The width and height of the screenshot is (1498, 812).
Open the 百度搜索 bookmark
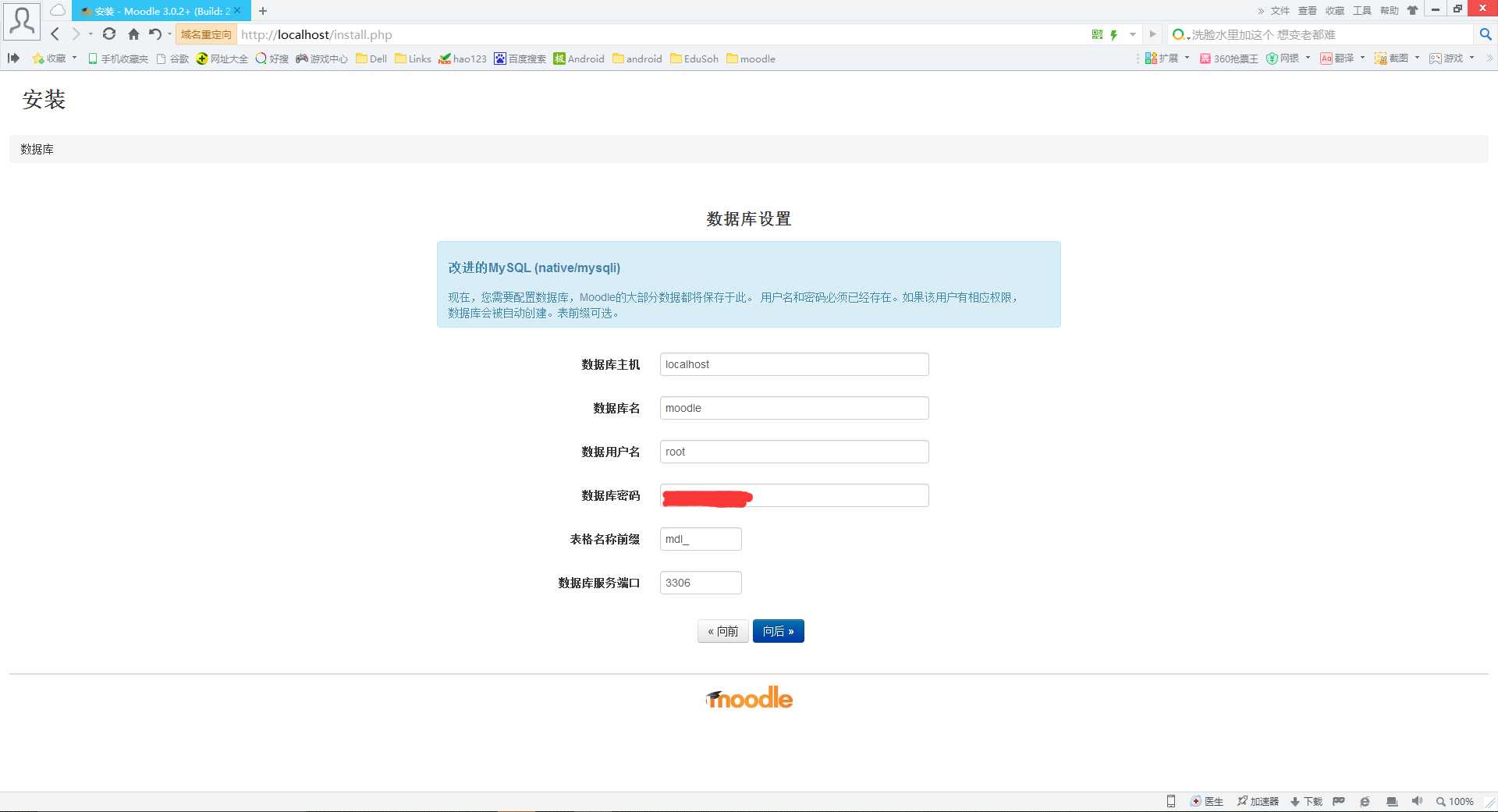coord(520,59)
